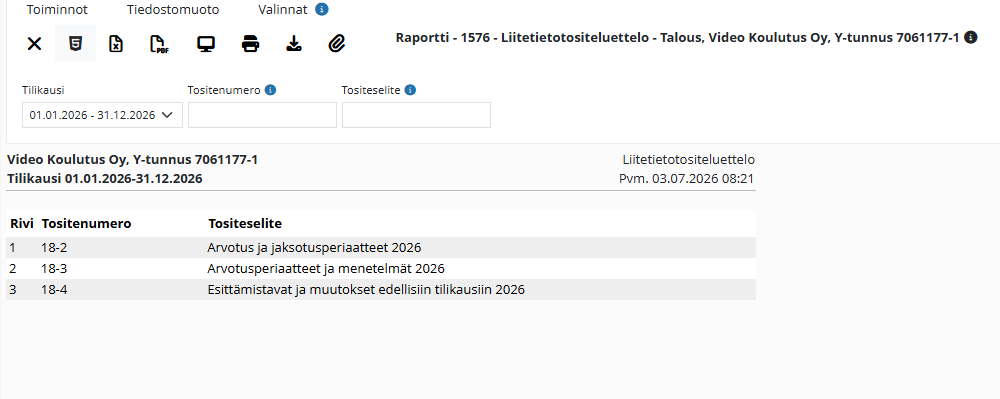Select the HTML file format icon
The image size is (1000, 399).
point(75,44)
